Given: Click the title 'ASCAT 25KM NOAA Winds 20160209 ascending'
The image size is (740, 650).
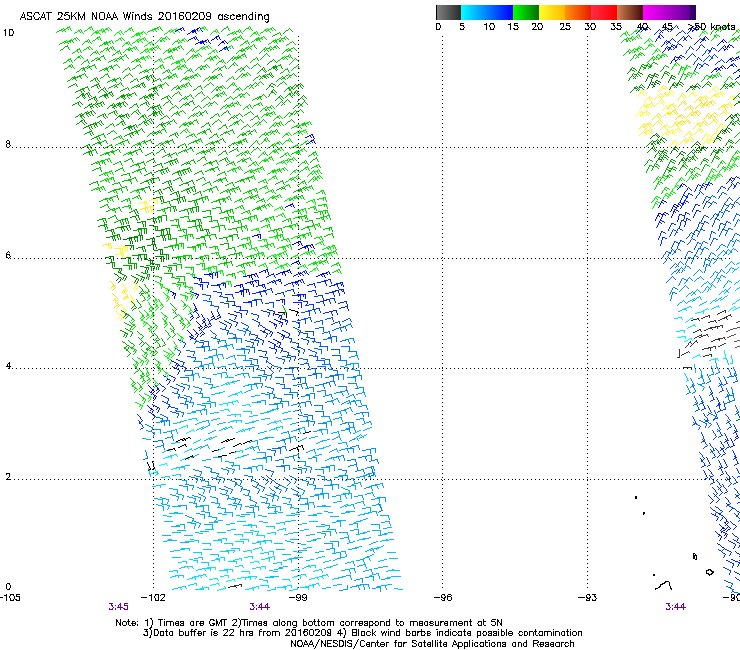Looking at the screenshot, I should pos(144,17).
